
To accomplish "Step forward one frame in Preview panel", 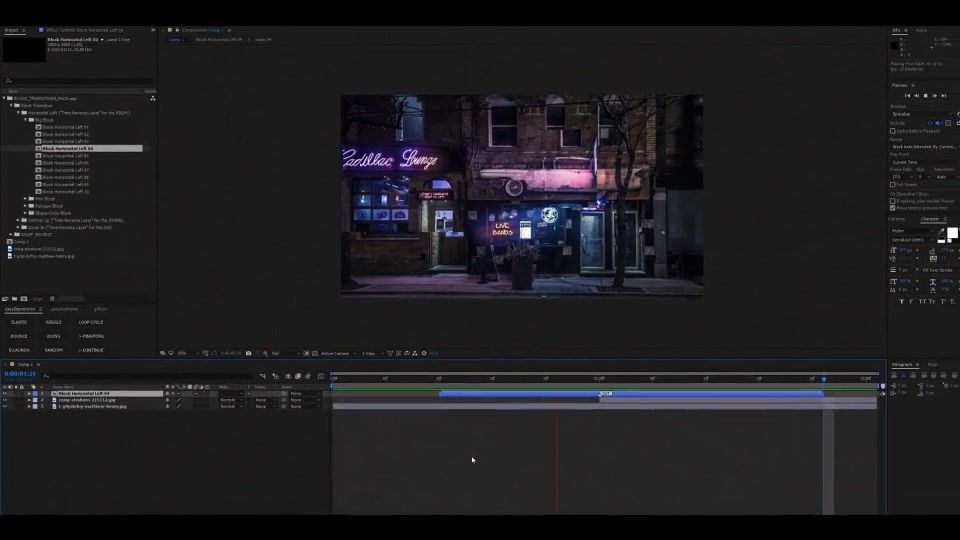I will click(934, 96).
